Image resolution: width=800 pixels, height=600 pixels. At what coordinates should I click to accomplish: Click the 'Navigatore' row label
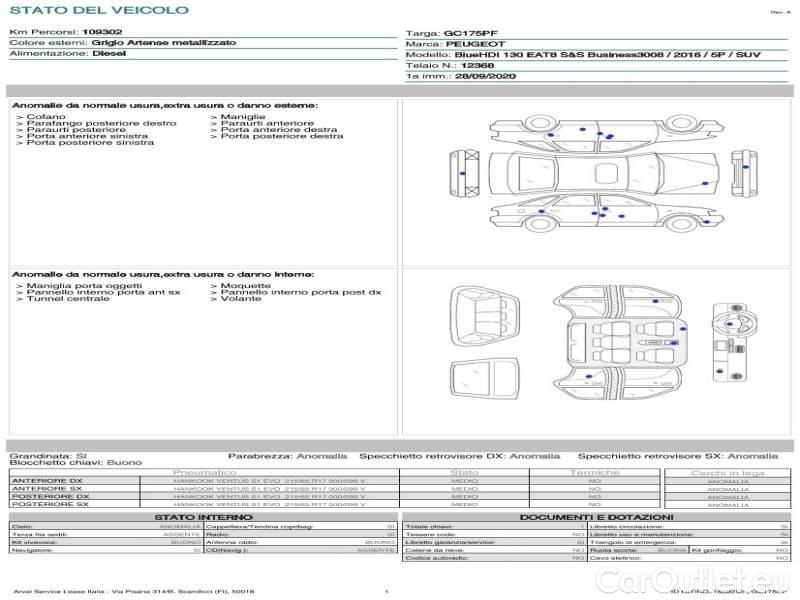(x=32, y=551)
